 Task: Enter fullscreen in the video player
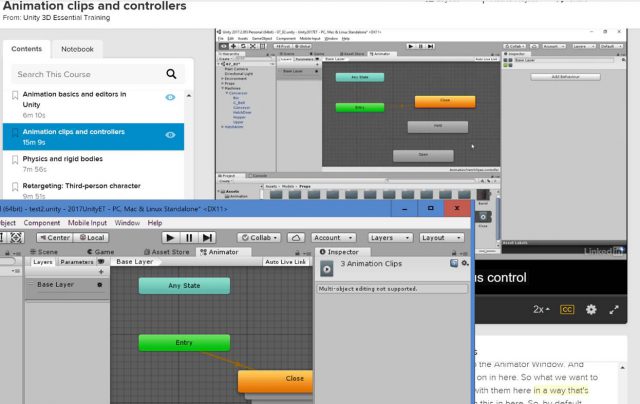pyautogui.click(x=614, y=310)
